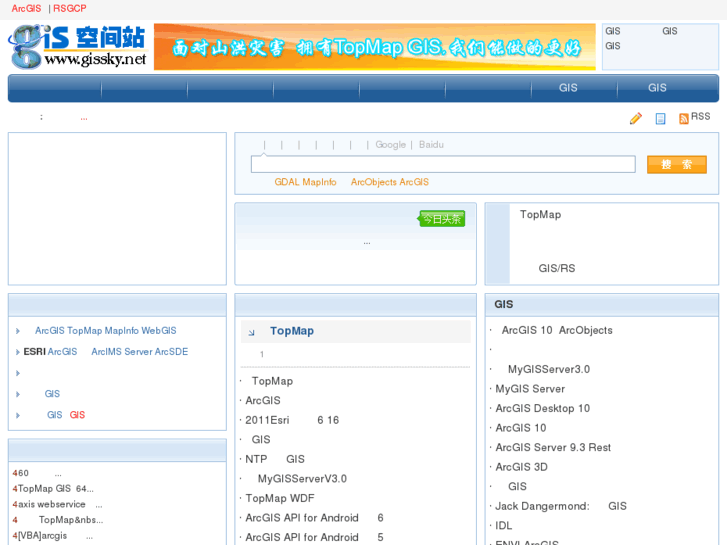Click the ESRI bold label
The width and height of the screenshot is (727, 545).
tap(35, 352)
